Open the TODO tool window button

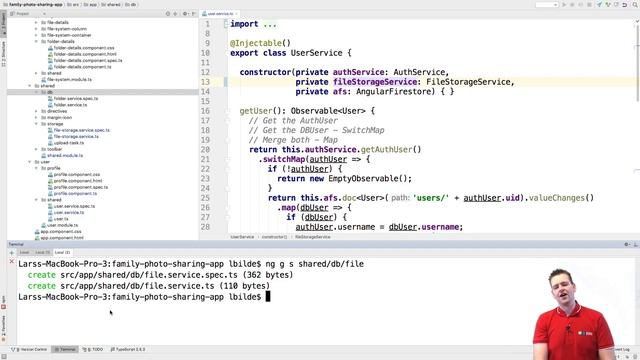[93, 349]
